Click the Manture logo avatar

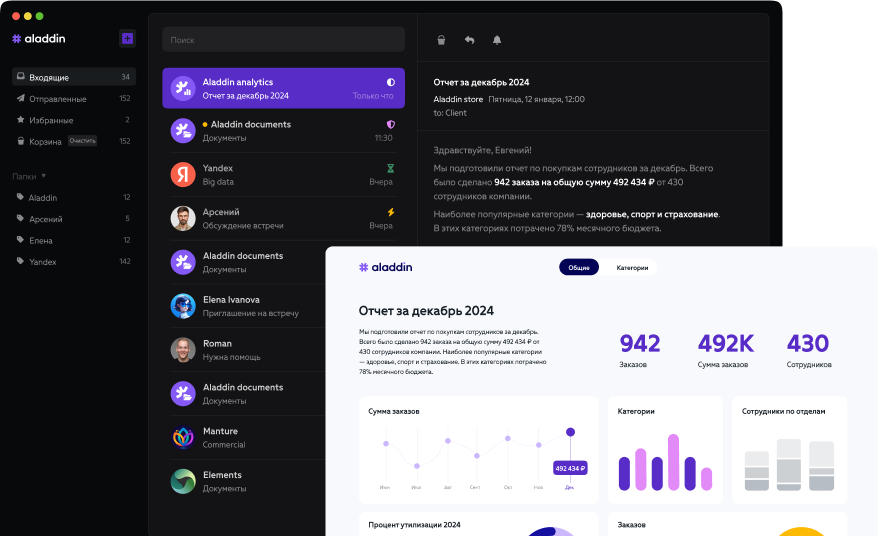[x=183, y=437]
